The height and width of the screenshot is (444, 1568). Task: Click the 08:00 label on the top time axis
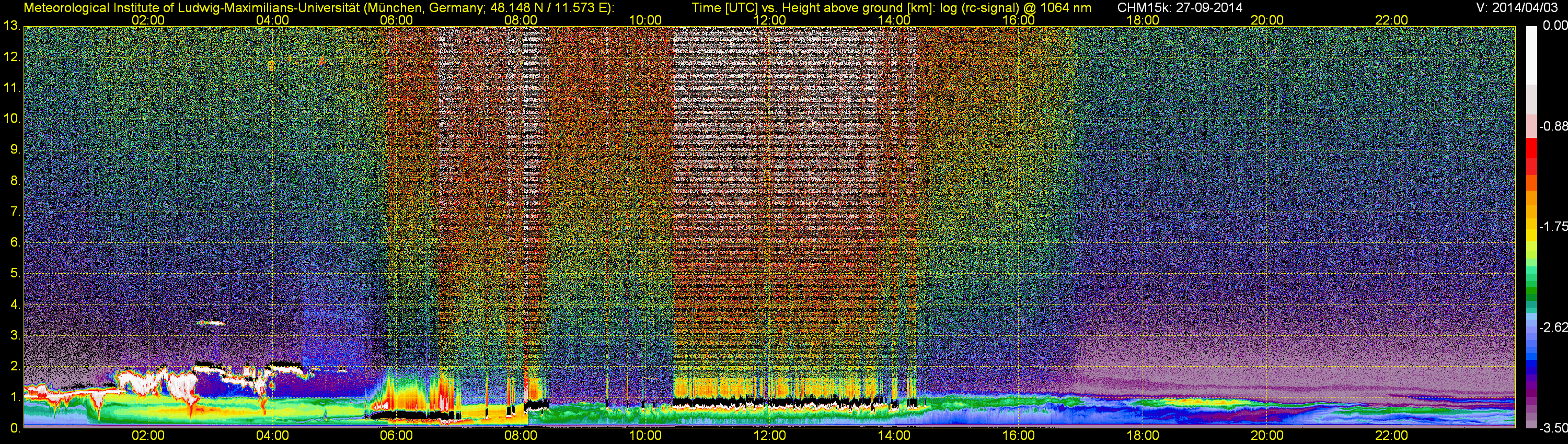[521, 20]
